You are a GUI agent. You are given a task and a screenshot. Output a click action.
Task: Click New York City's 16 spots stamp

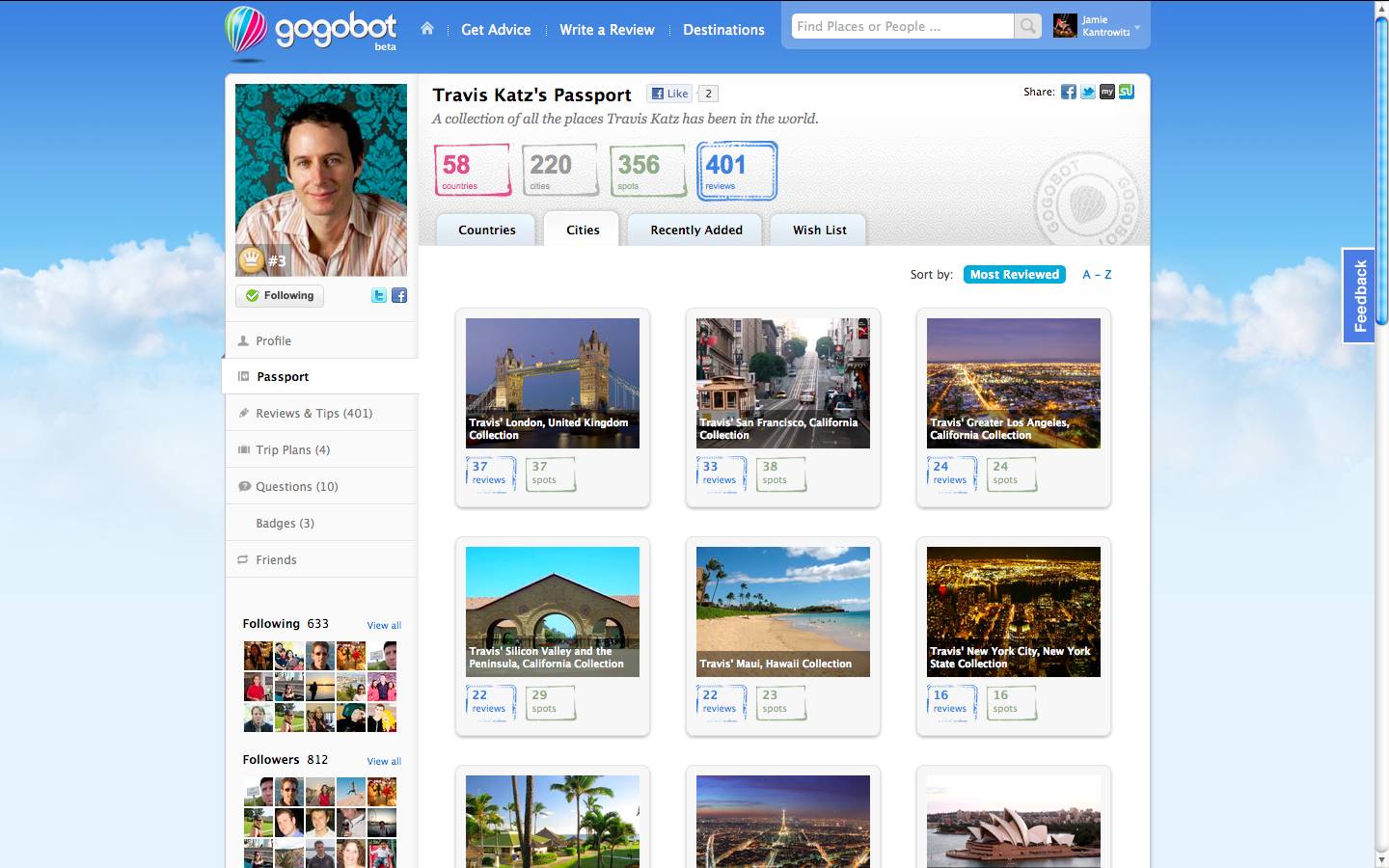1011,702
